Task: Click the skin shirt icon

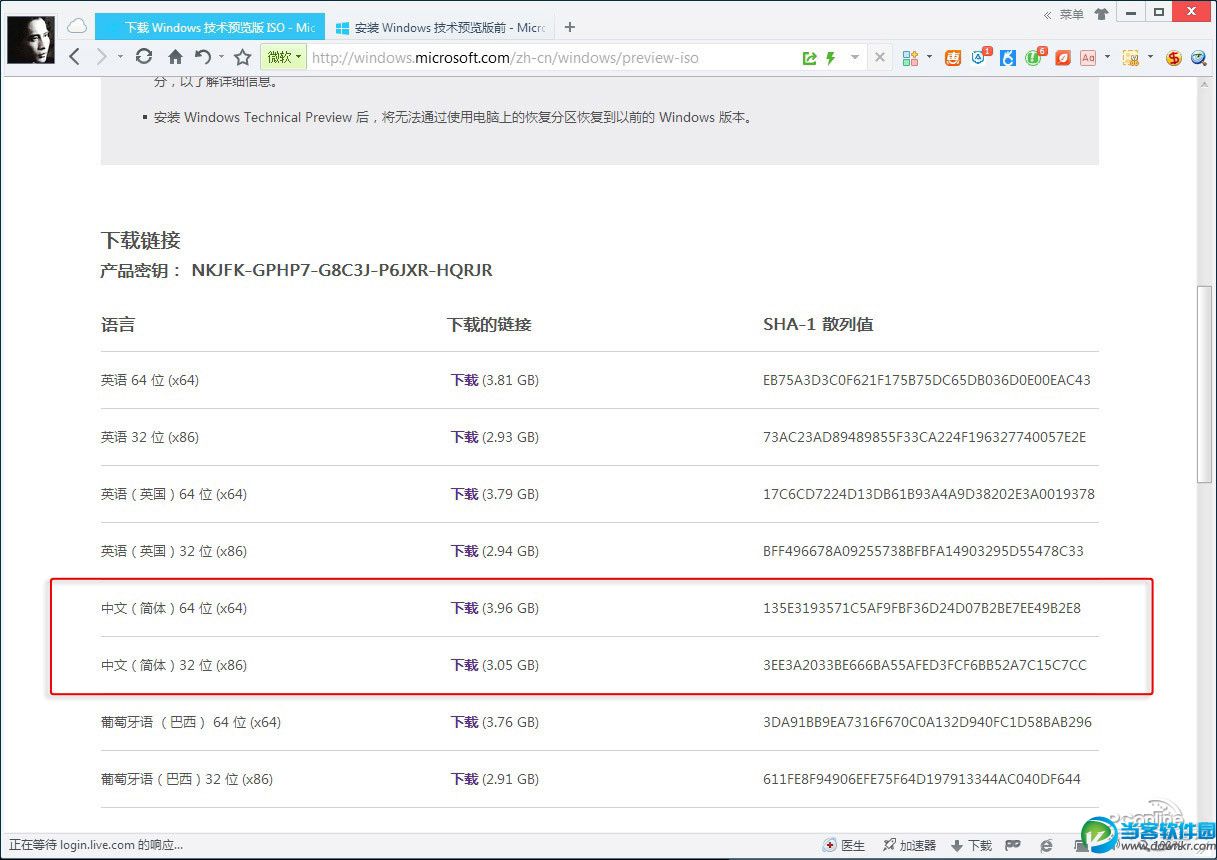Action: (x=1102, y=14)
